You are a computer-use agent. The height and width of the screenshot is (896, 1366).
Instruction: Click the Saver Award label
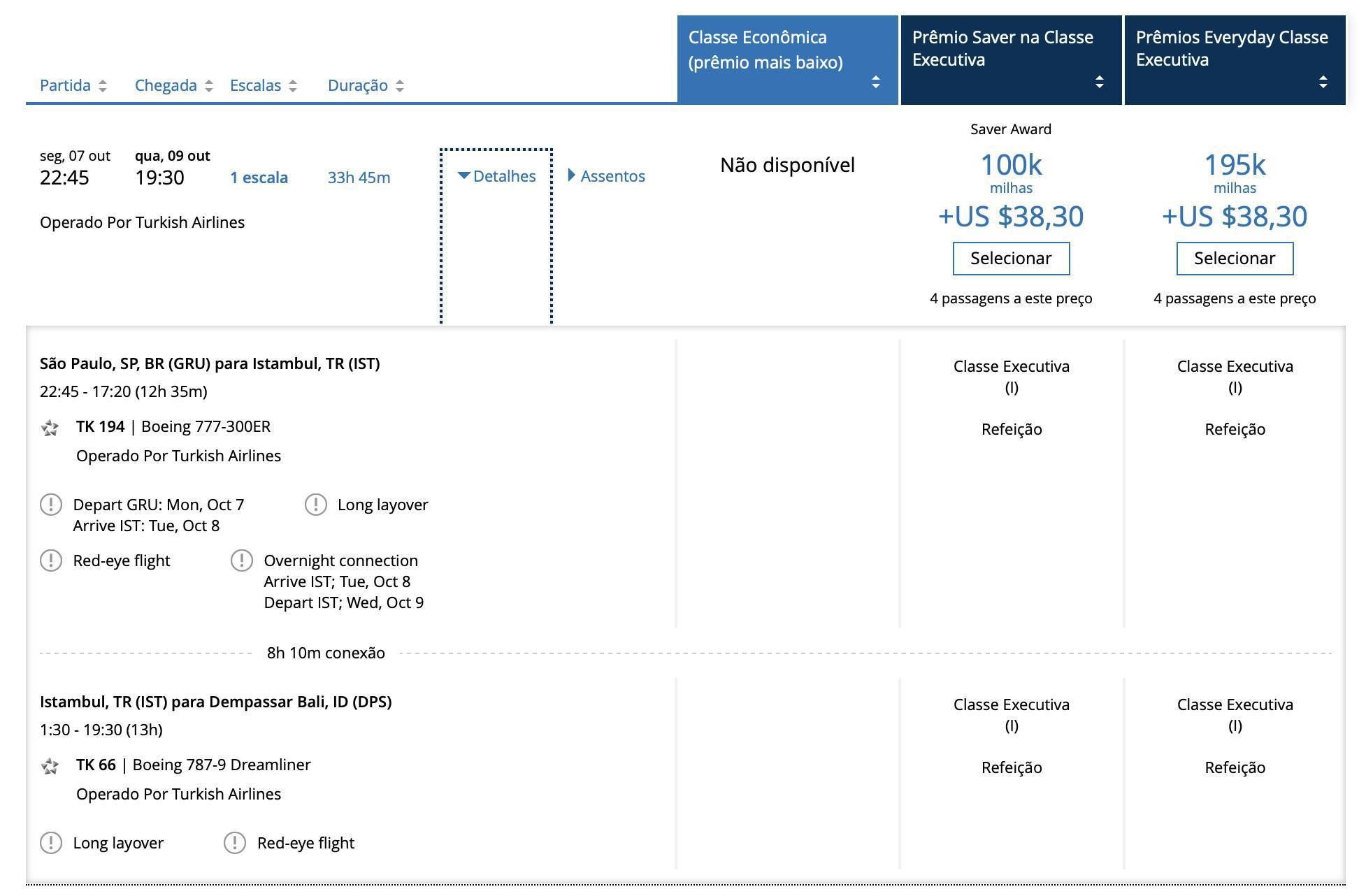coord(1011,129)
